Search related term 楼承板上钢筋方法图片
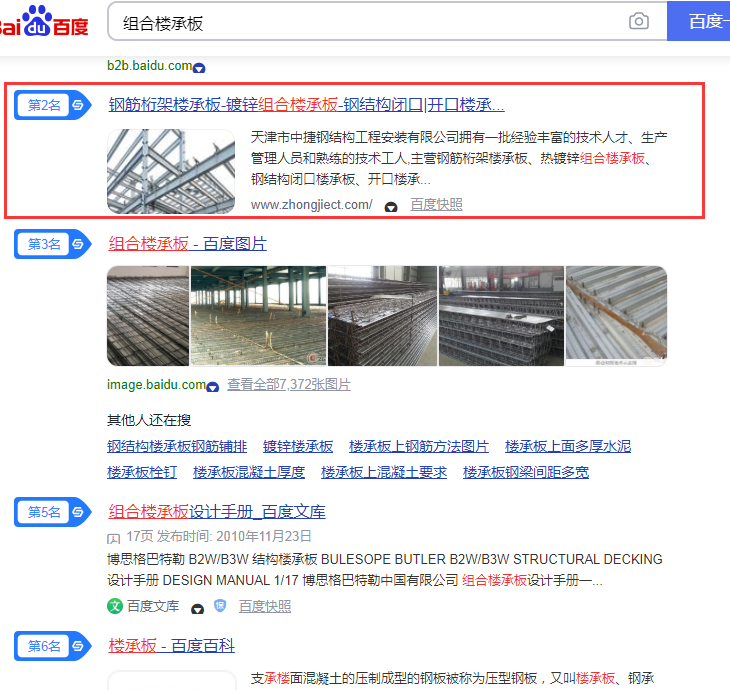 [x=419, y=446]
